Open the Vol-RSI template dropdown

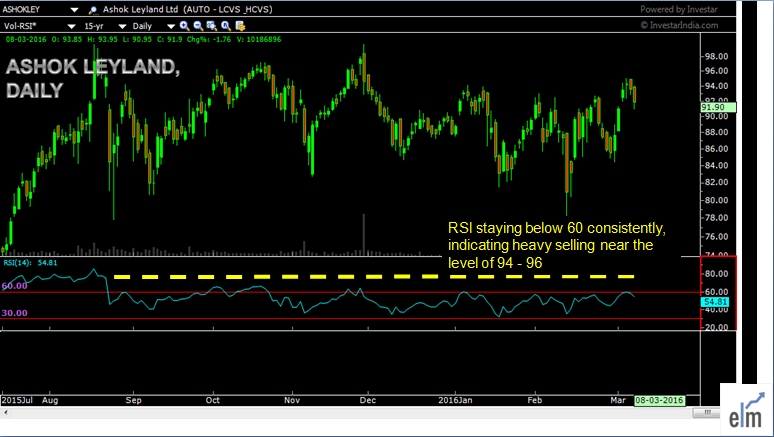click(x=71, y=26)
